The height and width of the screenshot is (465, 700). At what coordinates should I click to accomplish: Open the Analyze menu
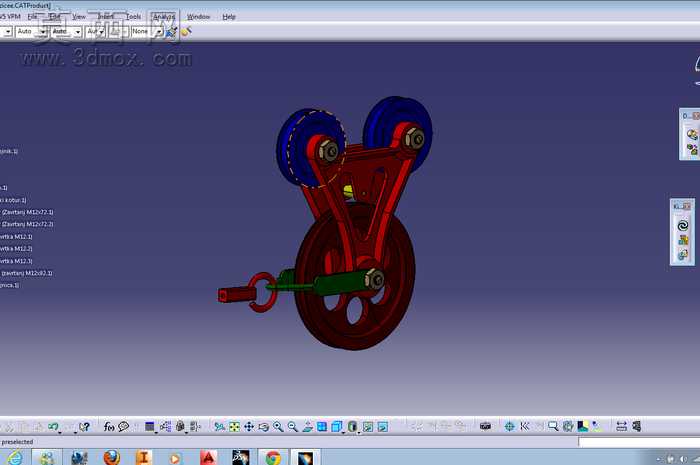(164, 17)
